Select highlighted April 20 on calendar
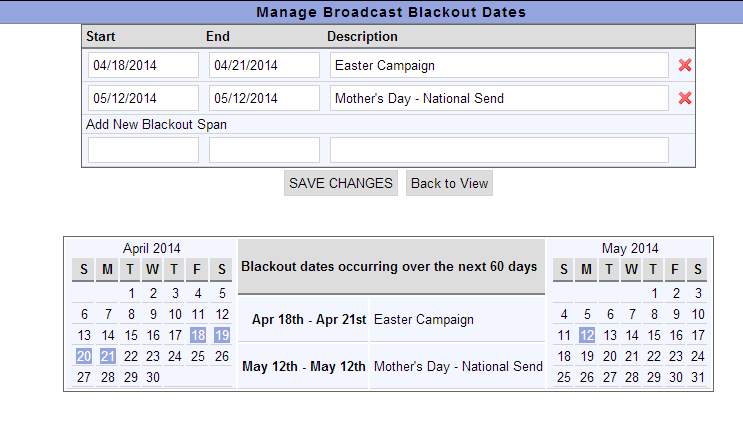 point(84,356)
